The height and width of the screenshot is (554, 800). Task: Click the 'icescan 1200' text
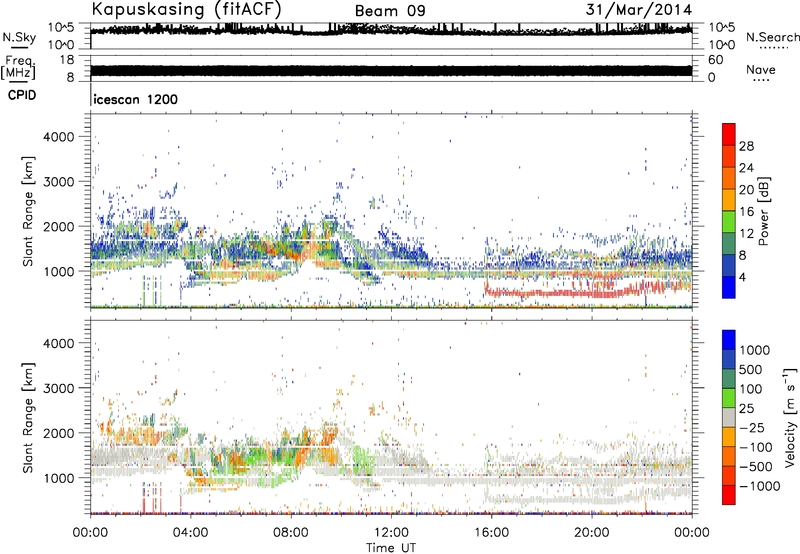[x=136, y=99]
